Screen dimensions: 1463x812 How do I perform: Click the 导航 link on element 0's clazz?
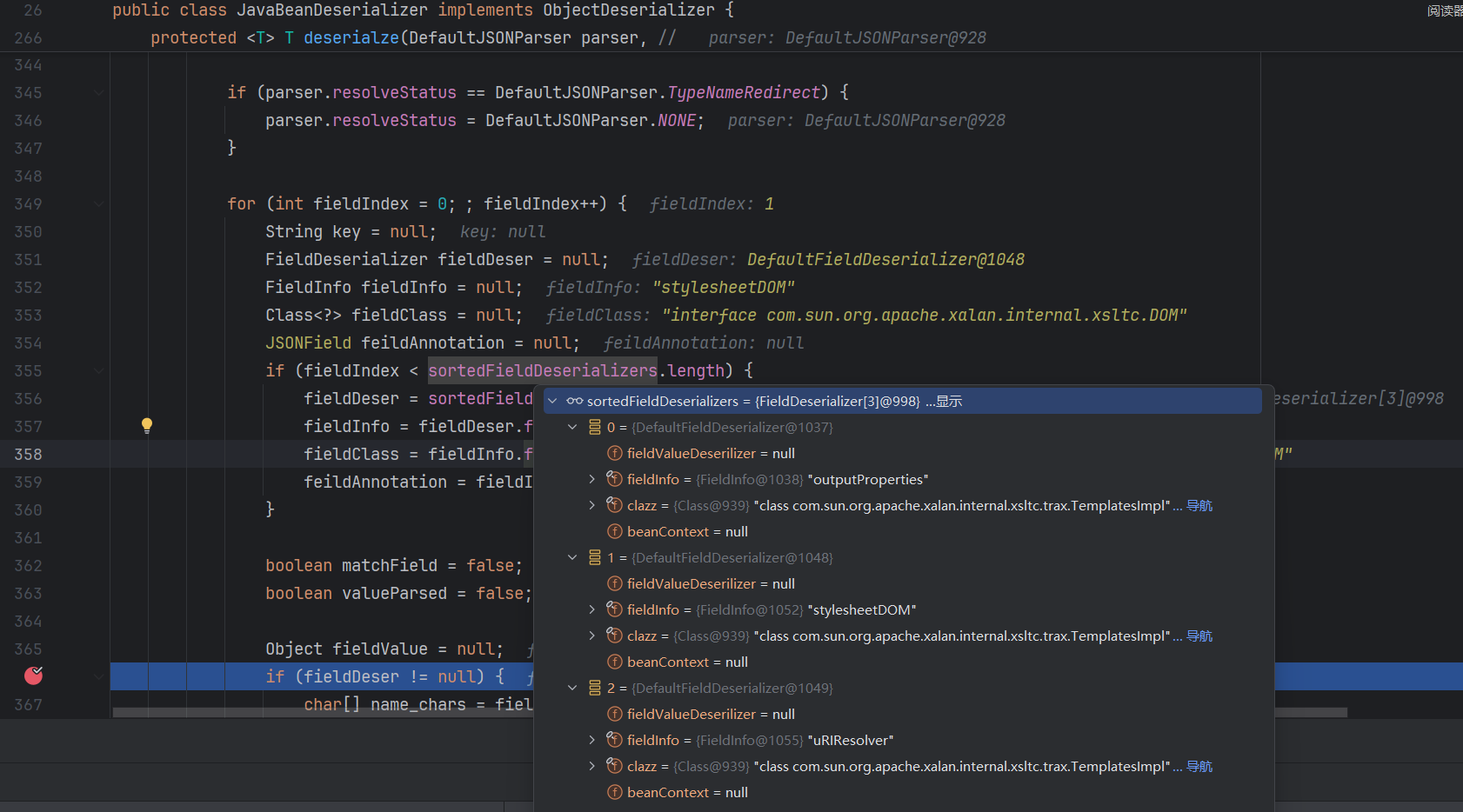[x=1199, y=505]
